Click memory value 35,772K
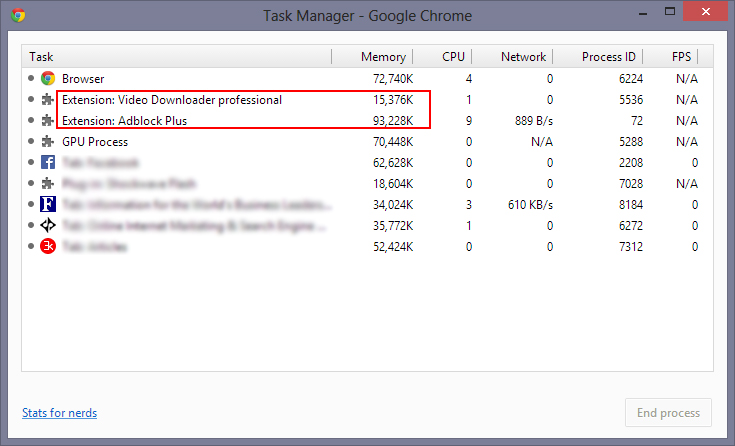 coord(393,226)
